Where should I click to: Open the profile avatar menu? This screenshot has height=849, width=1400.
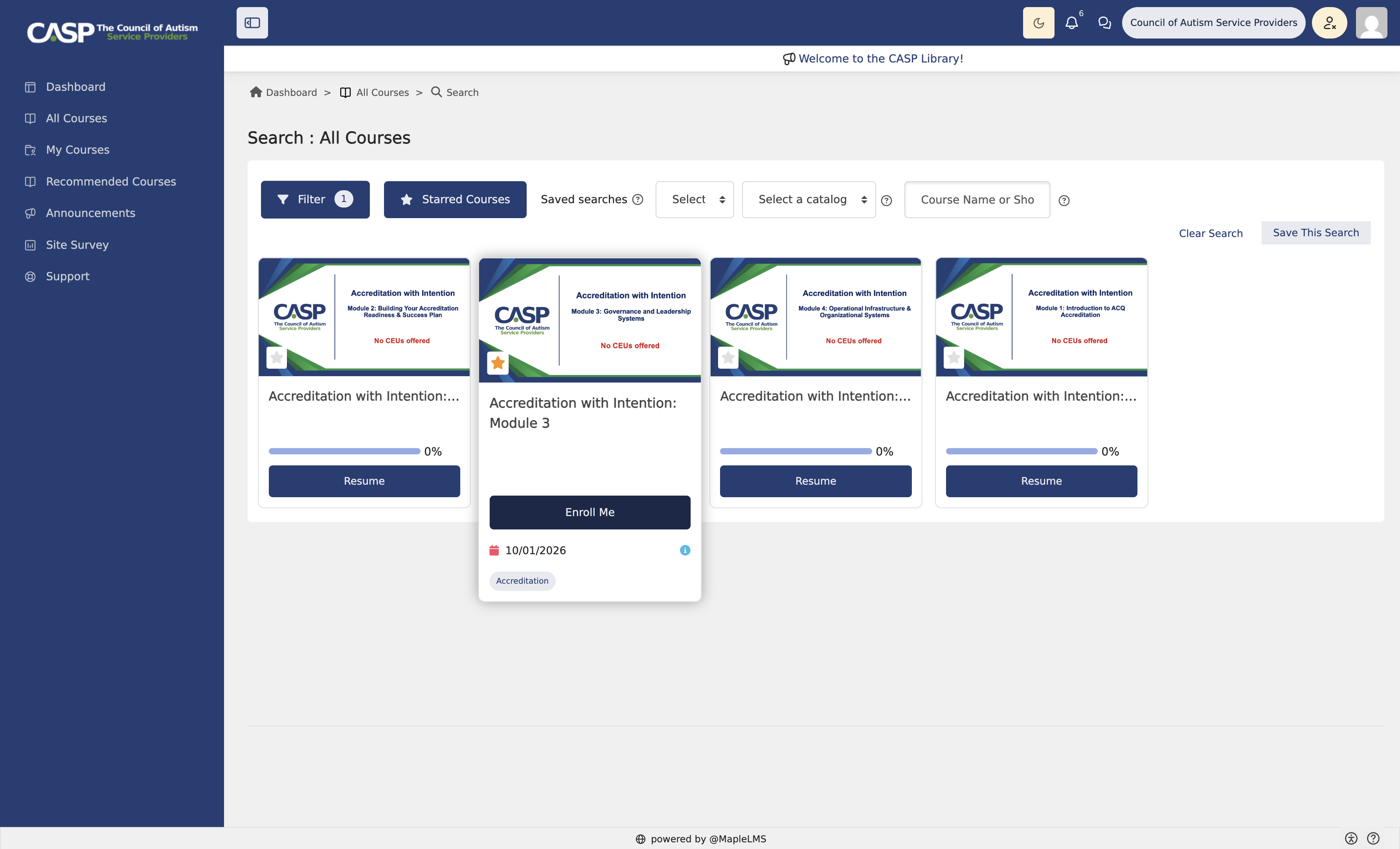(1371, 23)
